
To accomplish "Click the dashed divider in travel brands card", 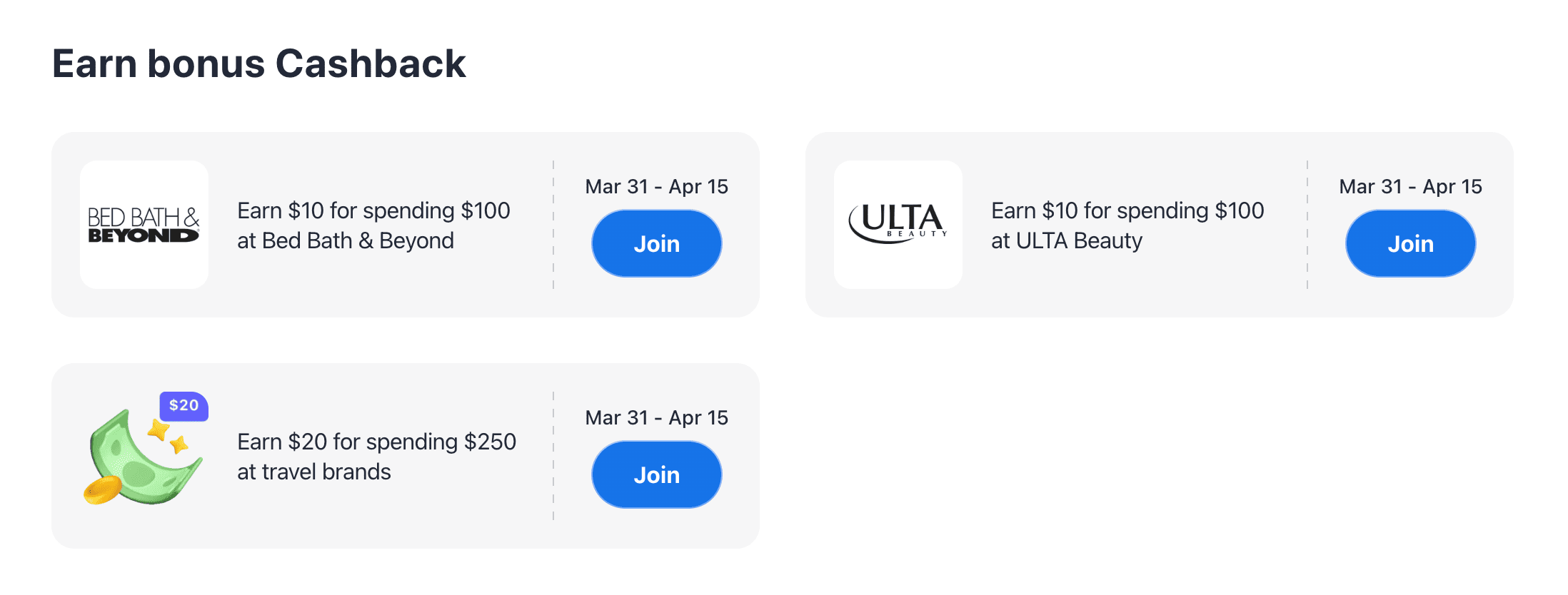I will 553,456.
